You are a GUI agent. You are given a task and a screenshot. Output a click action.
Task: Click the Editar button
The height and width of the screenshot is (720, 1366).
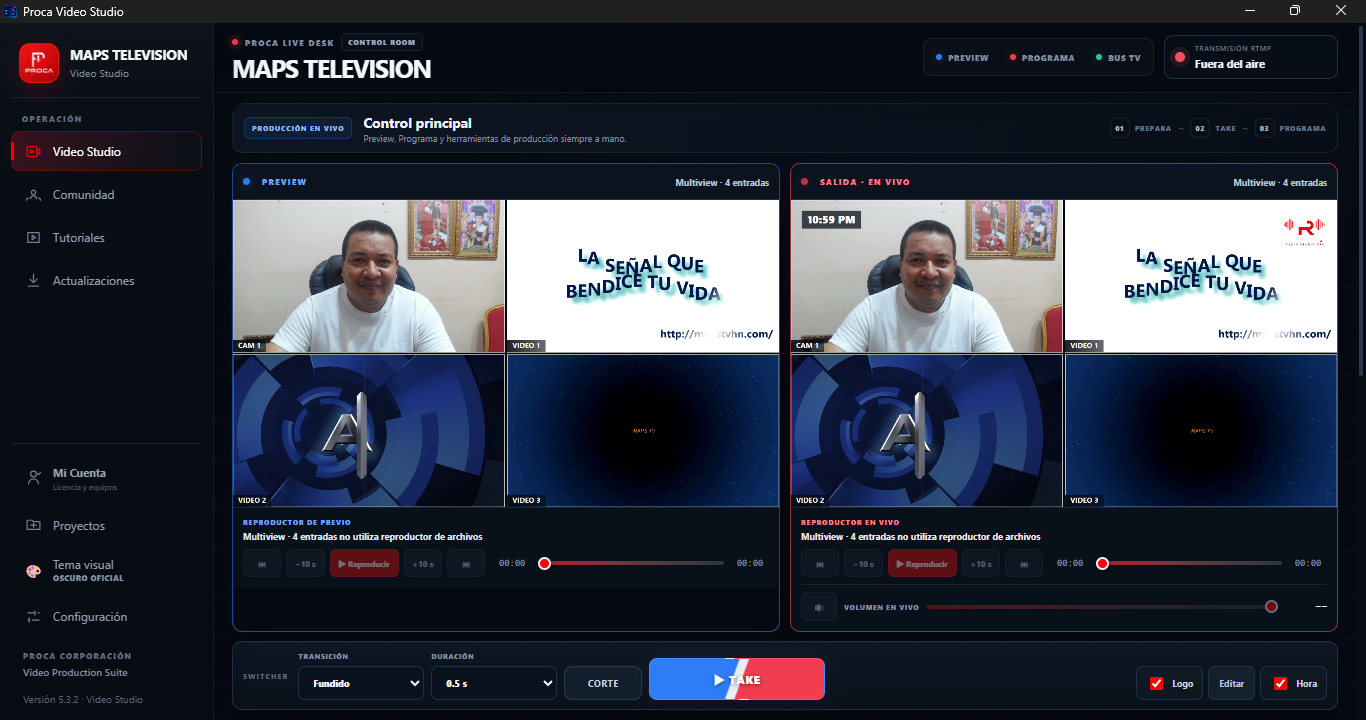[1231, 683]
